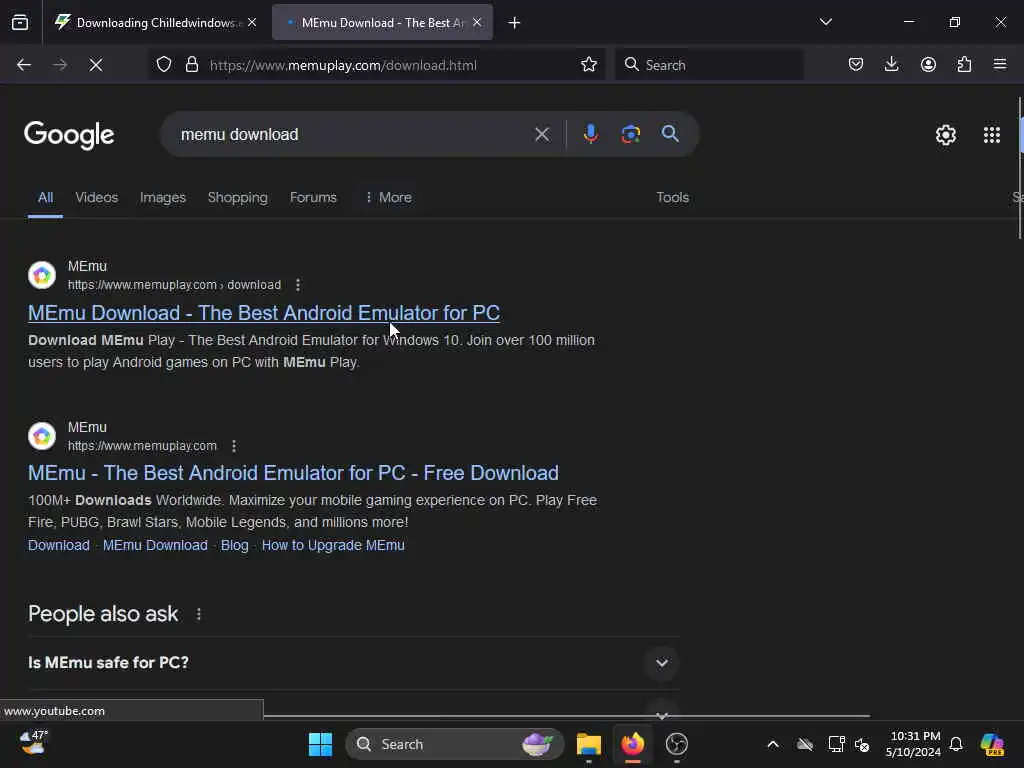Open Firefox application hamburger menu

(1000, 65)
